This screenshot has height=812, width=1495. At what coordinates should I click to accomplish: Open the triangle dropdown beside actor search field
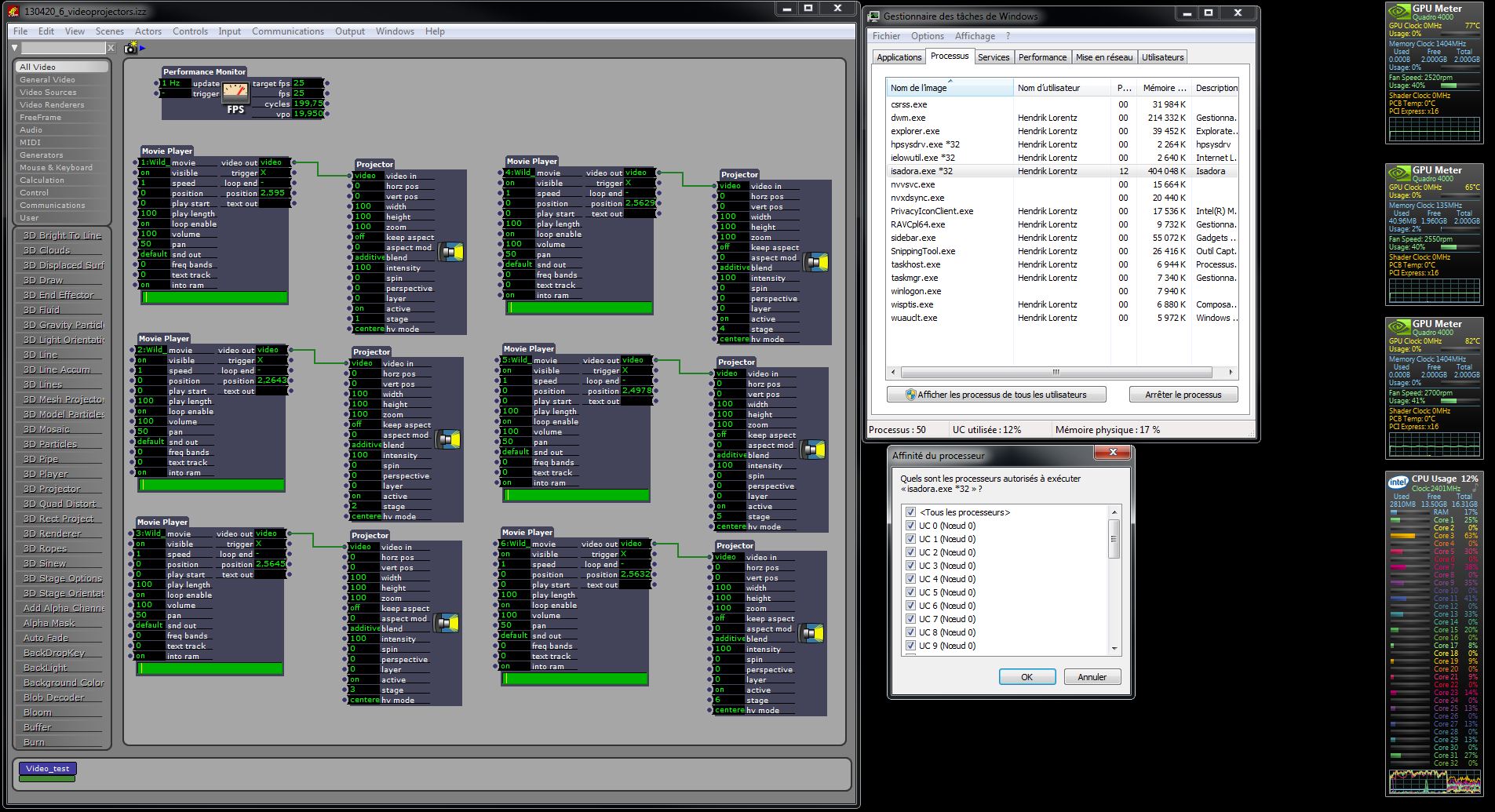[x=15, y=48]
